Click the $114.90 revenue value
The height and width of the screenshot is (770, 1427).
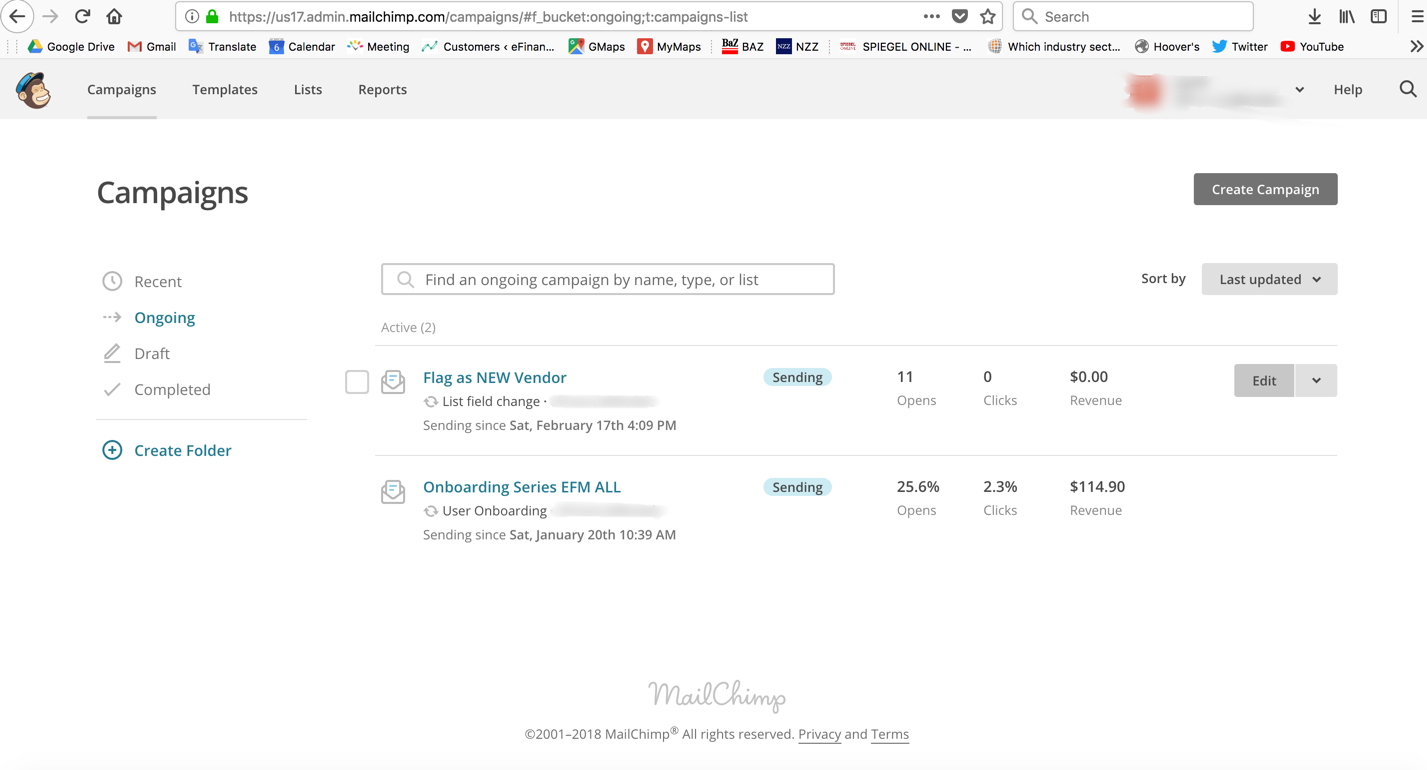coord(1097,487)
